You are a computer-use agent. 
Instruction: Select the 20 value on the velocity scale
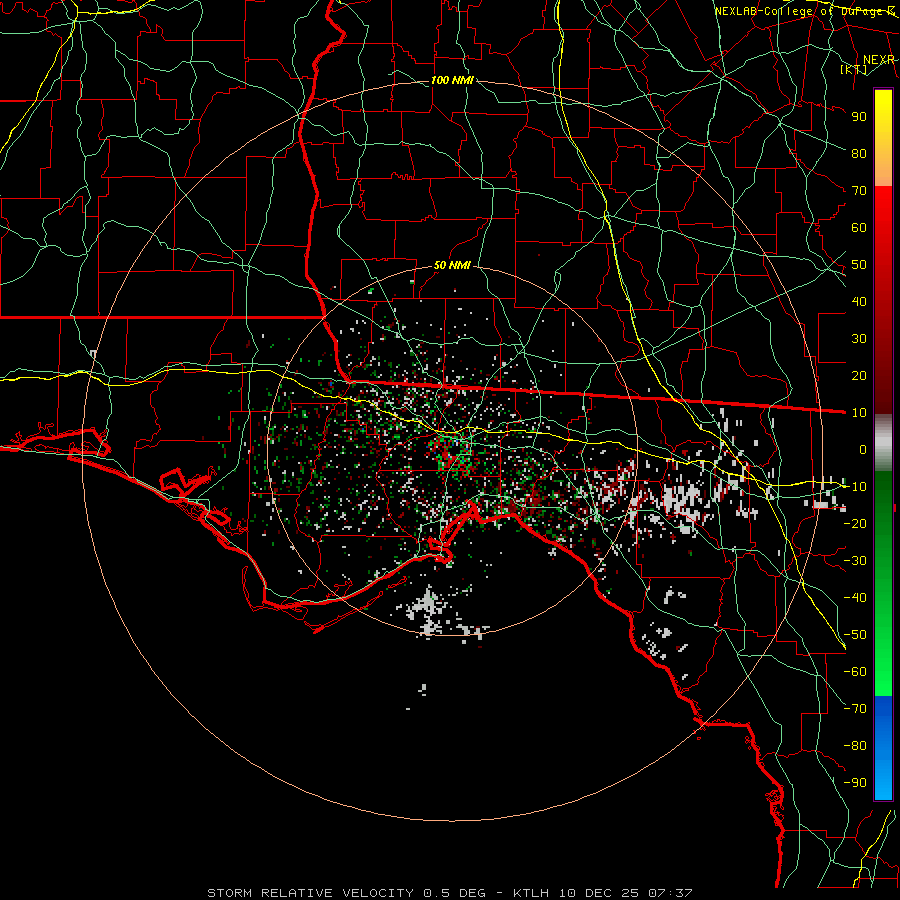tap(859, 375)
